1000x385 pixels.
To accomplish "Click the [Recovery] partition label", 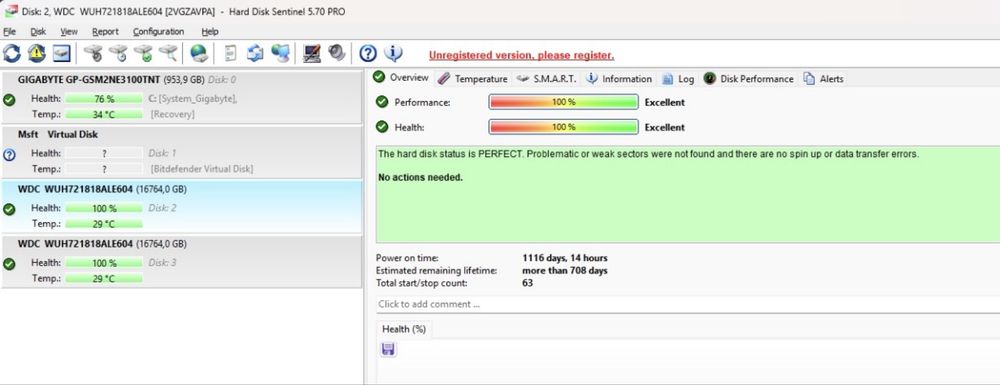I will pos(172,114).
